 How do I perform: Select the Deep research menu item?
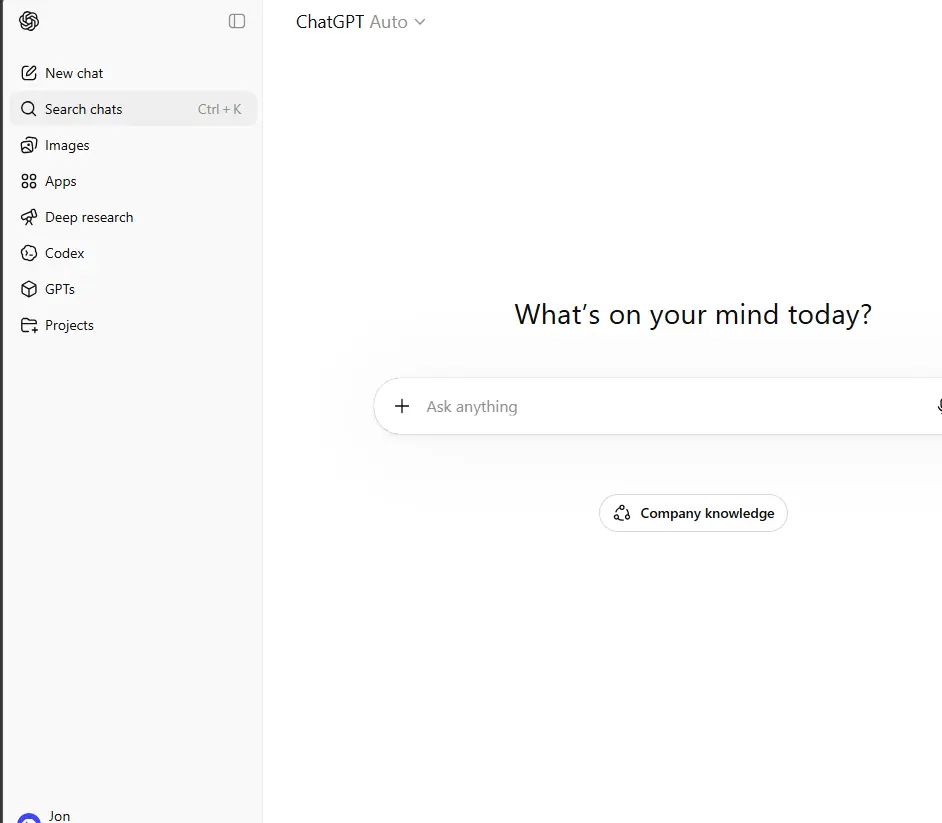133,217
